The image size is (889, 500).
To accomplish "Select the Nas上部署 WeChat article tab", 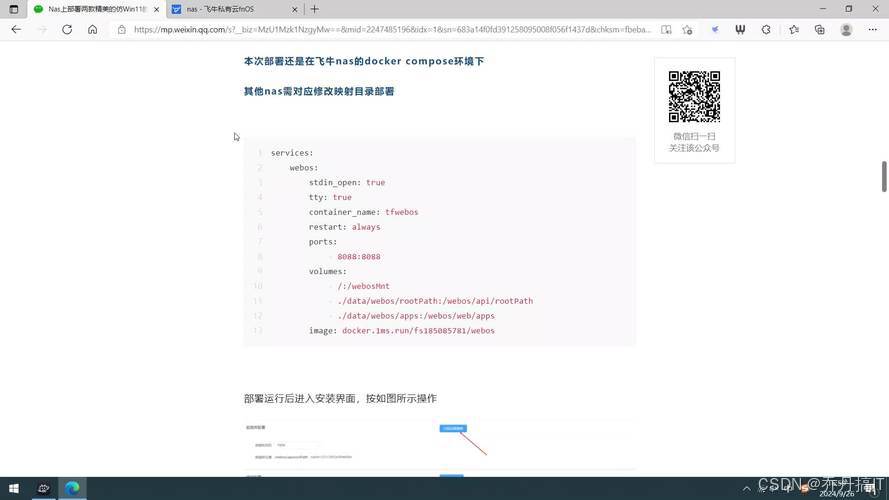I will (96, 9).
